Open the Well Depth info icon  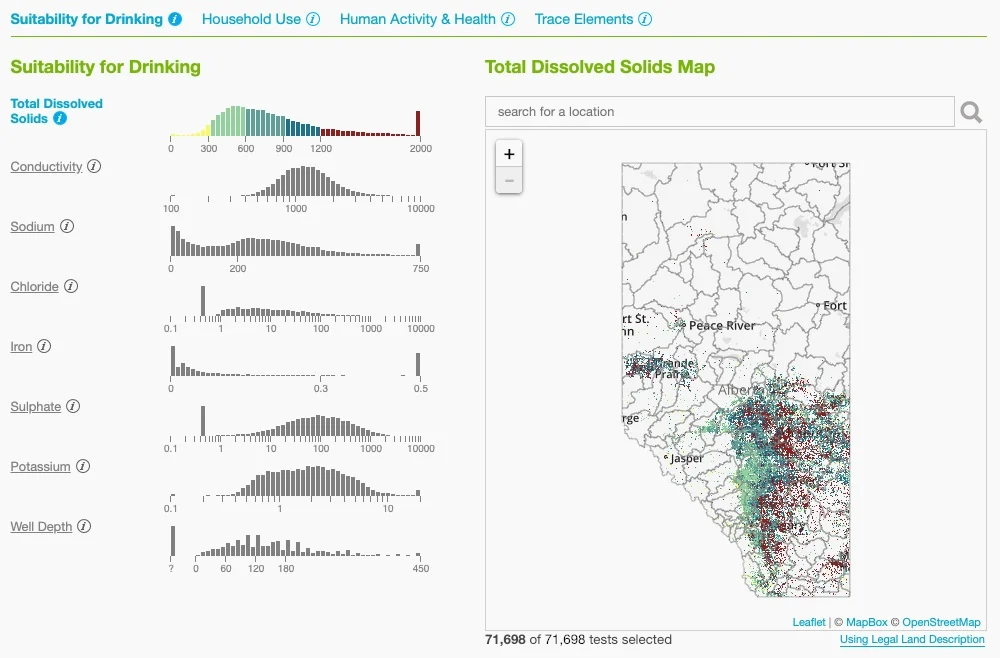click(x=85, y=527)
